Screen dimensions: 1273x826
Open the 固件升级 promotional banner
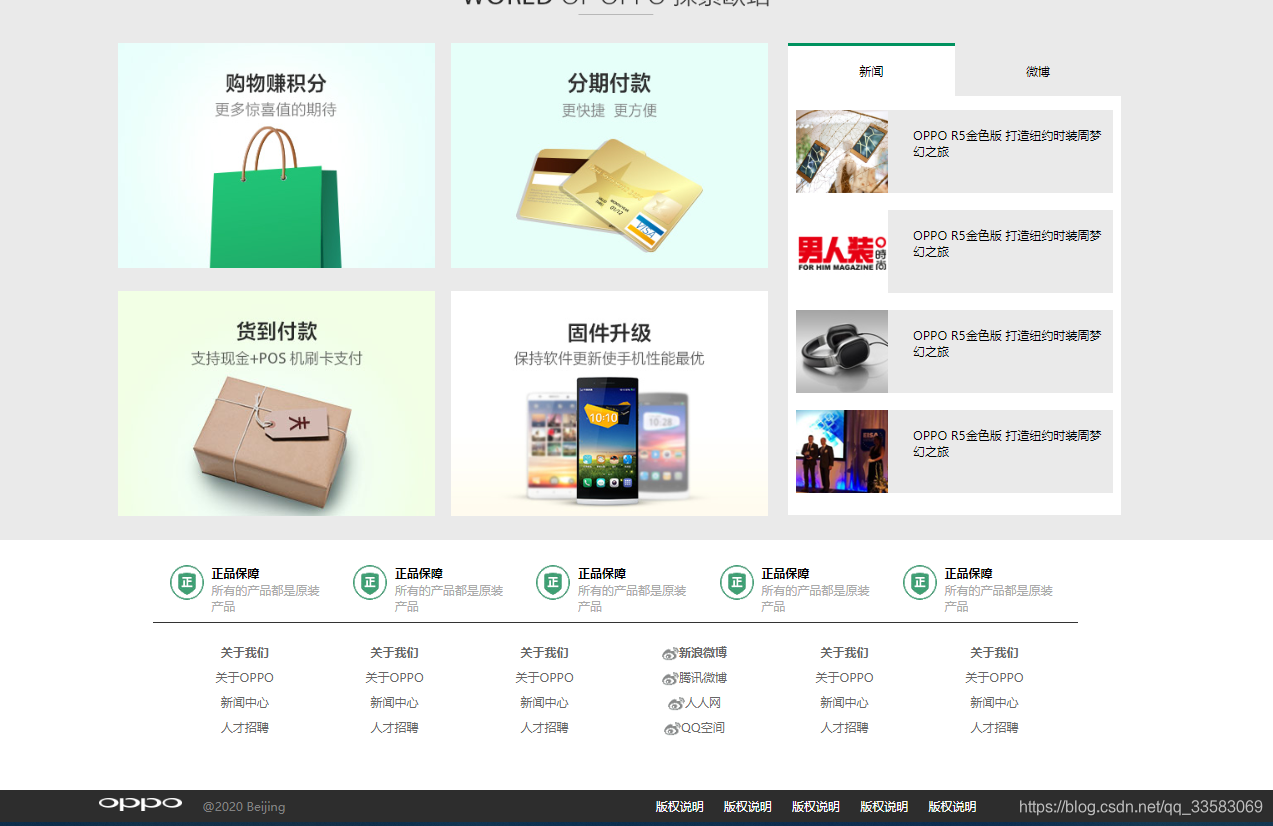pos(608,403)
